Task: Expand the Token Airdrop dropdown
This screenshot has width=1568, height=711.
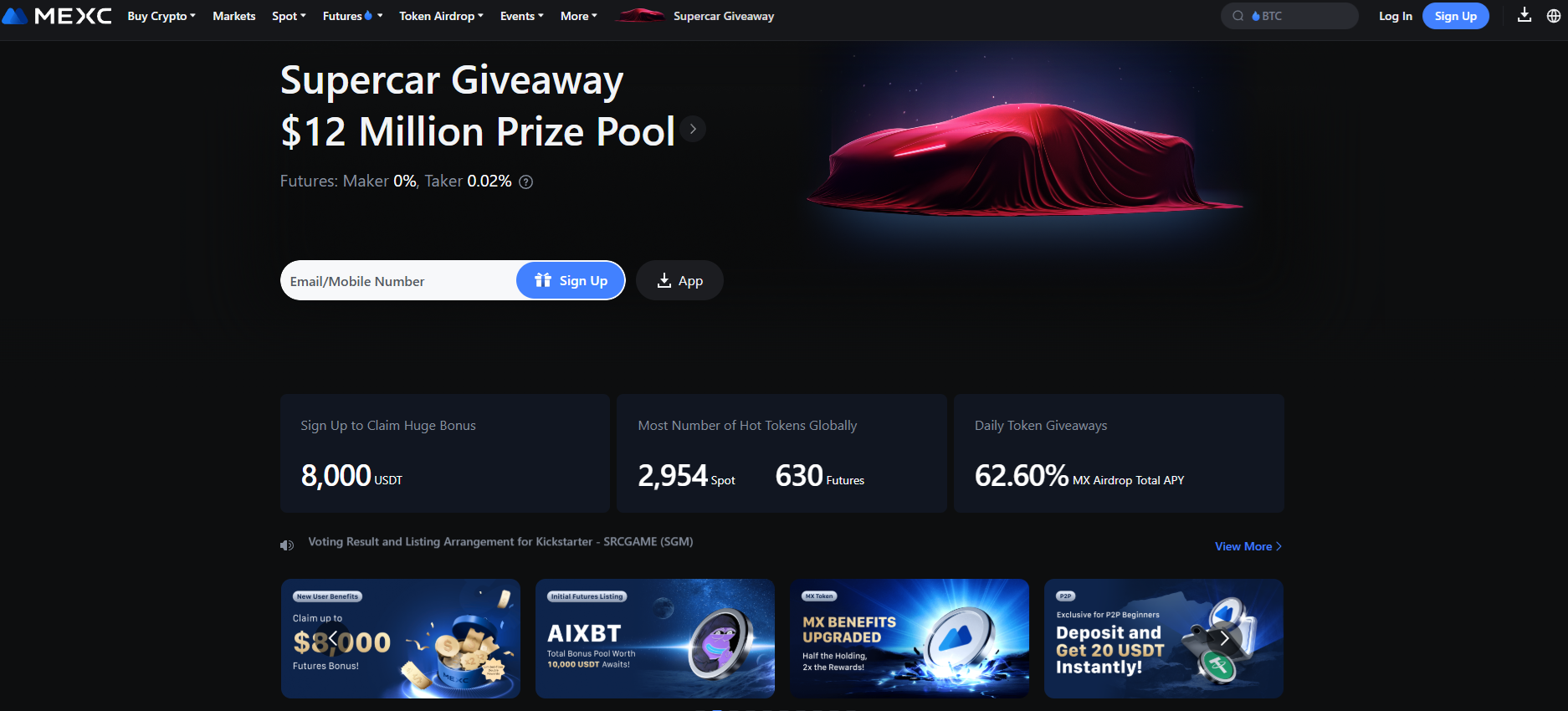Action: coord(441,16)
